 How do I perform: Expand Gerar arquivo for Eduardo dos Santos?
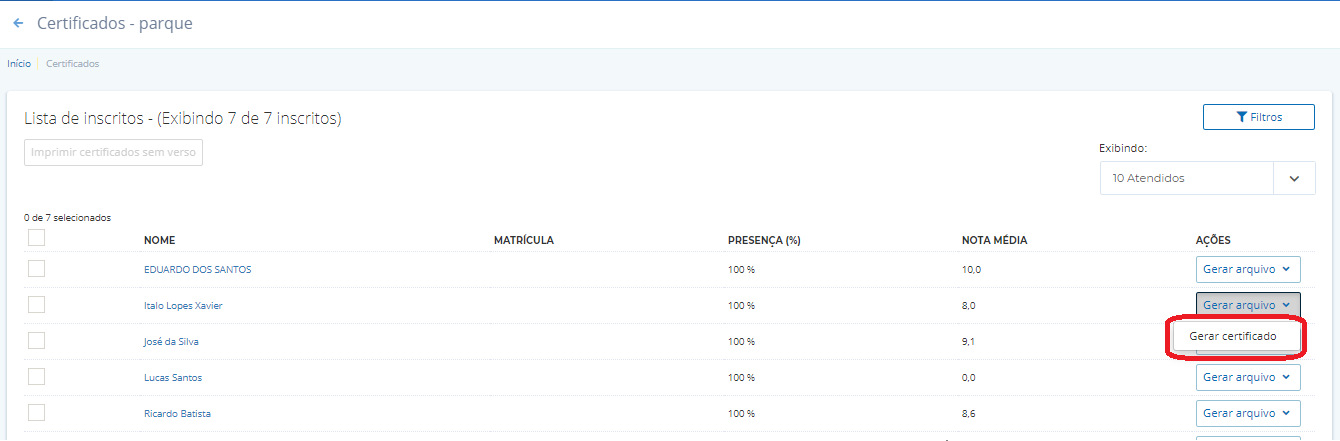1247,269
